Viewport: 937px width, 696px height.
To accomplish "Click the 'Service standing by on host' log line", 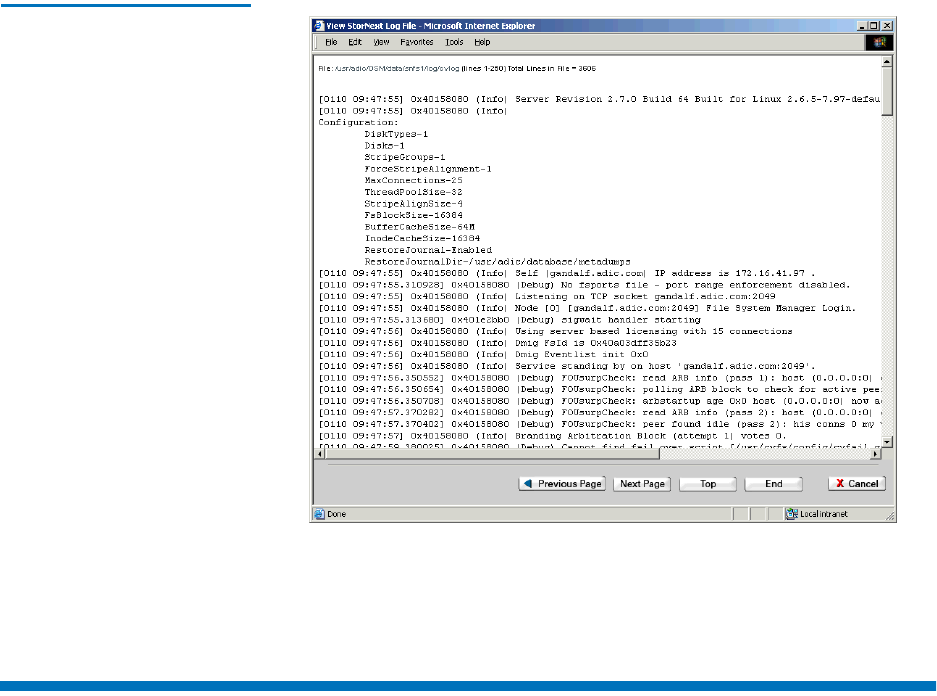I will pos(567,366).
